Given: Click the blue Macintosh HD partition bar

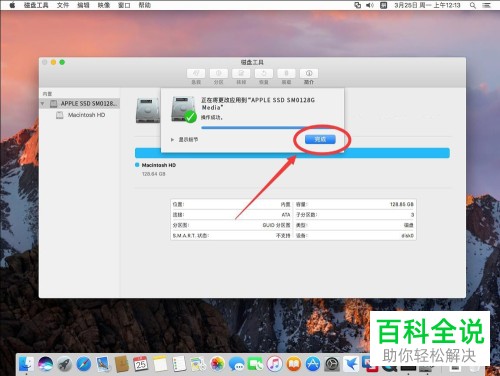Looking at the screenshot, I should (x=292, y=153).
